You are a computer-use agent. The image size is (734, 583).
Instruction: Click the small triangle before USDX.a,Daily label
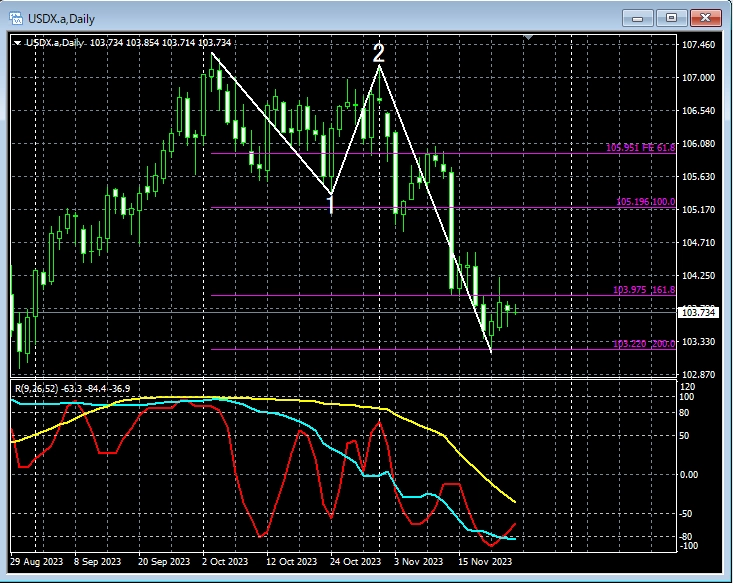click(17, 42)
